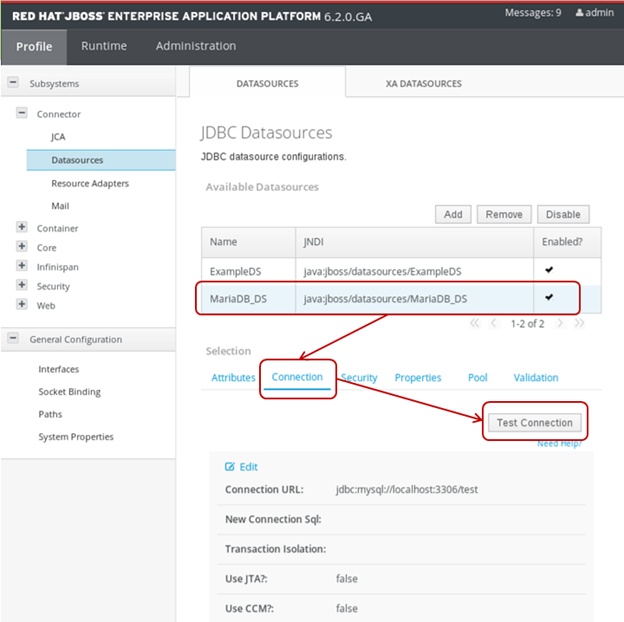
Task: Expand the Container tree node
Action: point(22,228)
